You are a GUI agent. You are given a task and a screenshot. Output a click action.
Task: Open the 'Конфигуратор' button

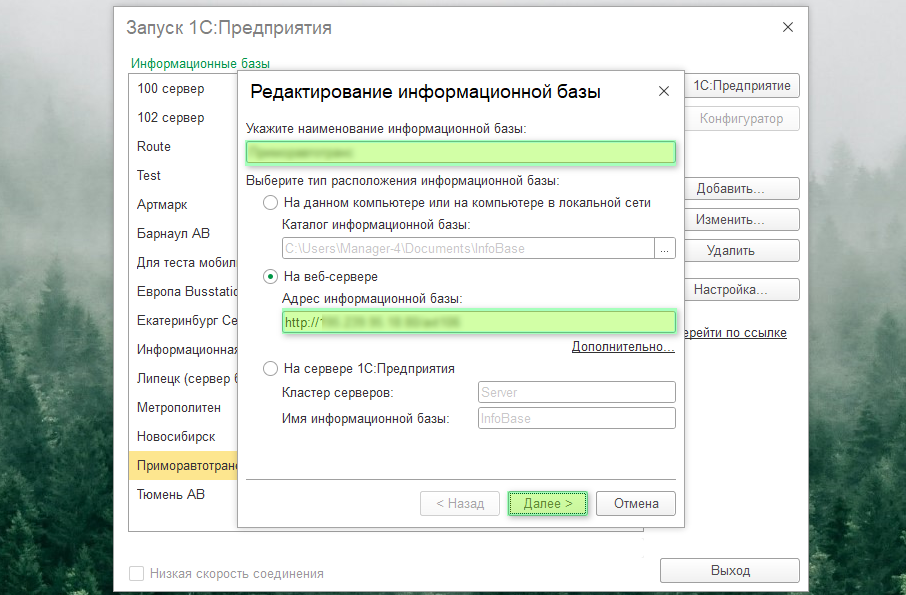pyautogui.click(x=742, y=118)
